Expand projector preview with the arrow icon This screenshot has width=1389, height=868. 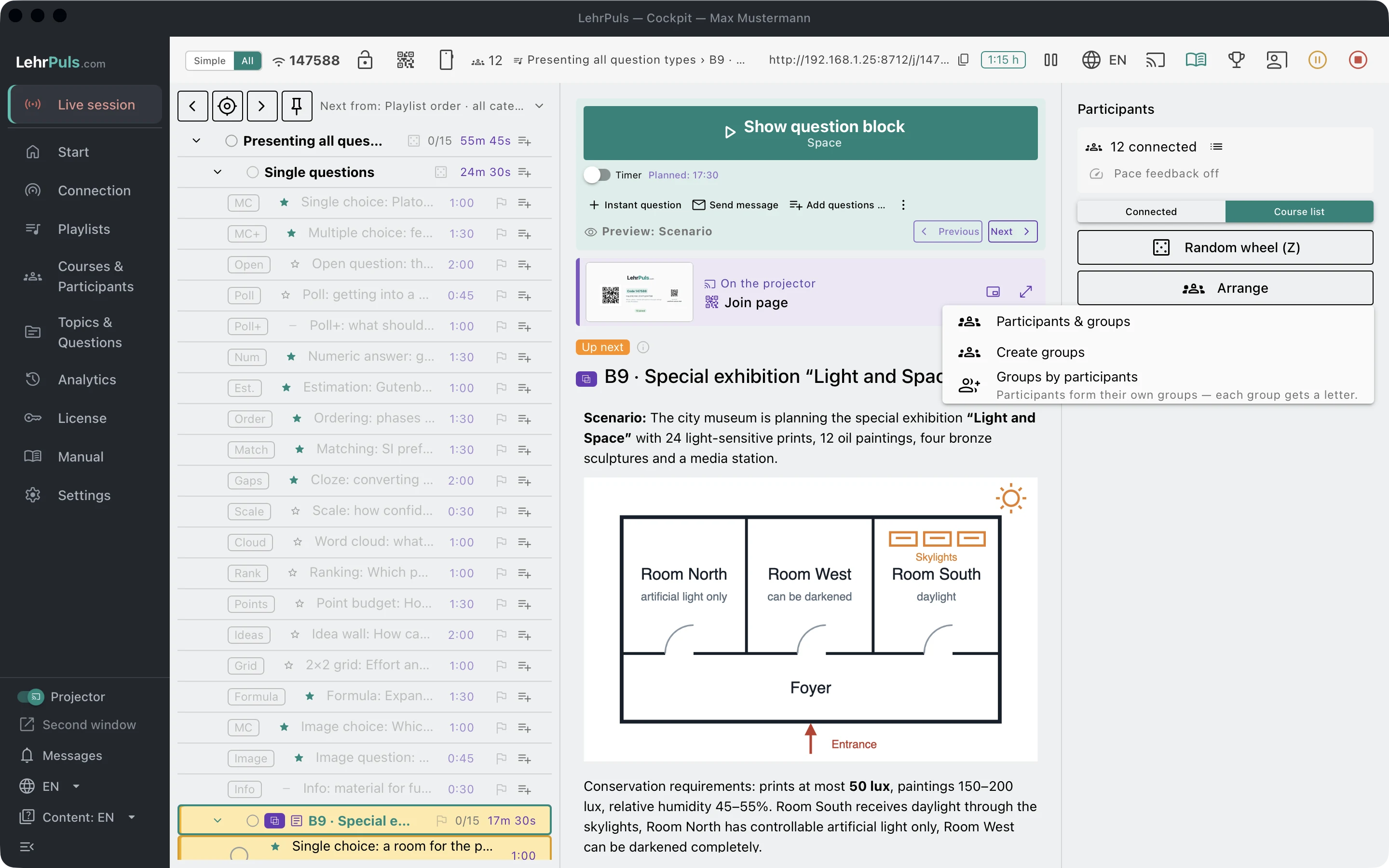(x=1026, y=292)
